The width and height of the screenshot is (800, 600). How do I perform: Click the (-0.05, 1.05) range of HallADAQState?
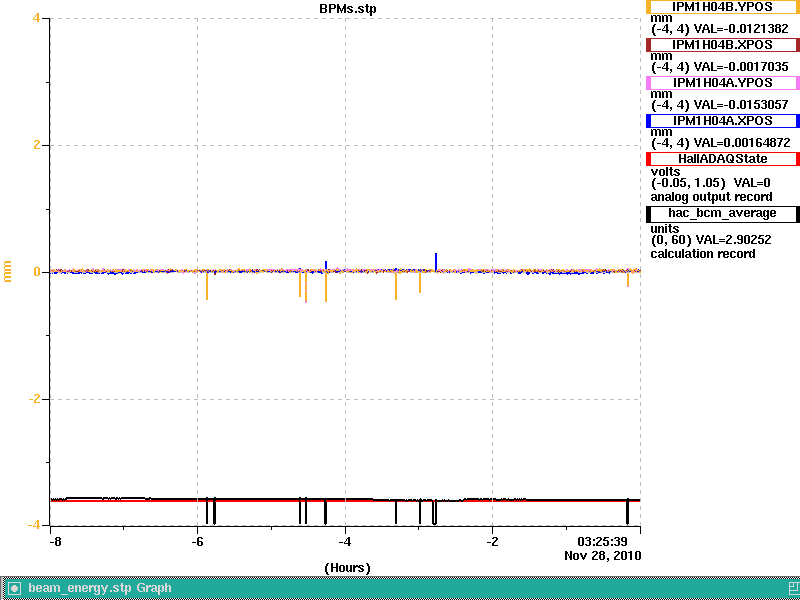[x=688, y=183]
